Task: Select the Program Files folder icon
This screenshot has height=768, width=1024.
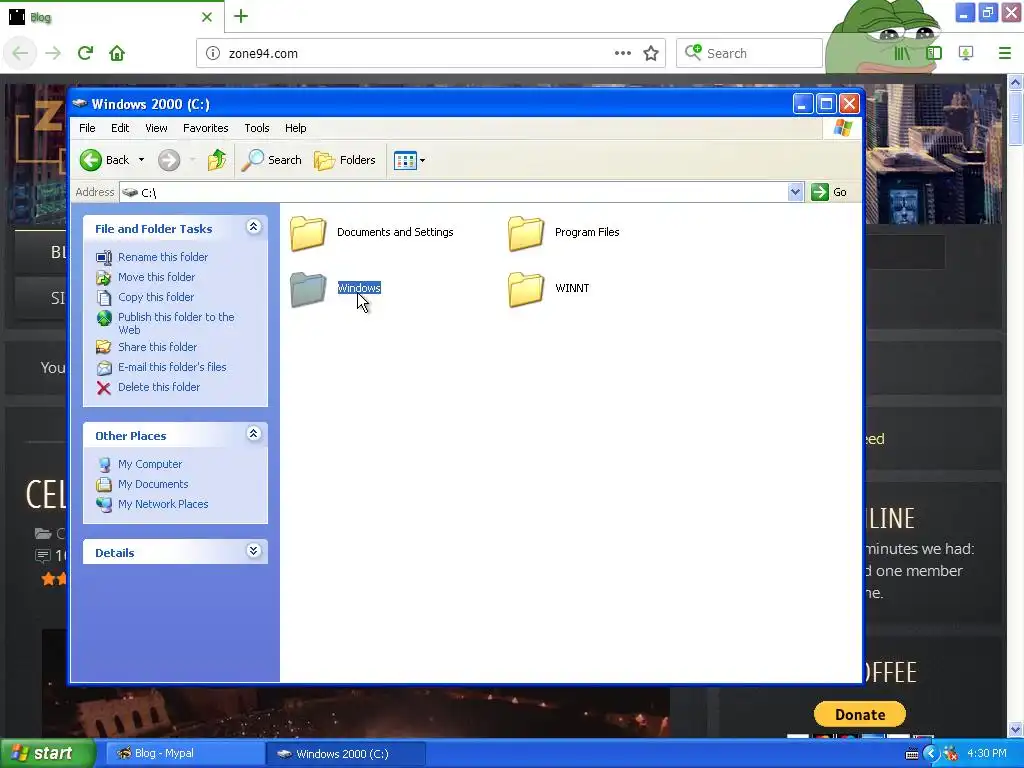Action: tap(526, 233)
